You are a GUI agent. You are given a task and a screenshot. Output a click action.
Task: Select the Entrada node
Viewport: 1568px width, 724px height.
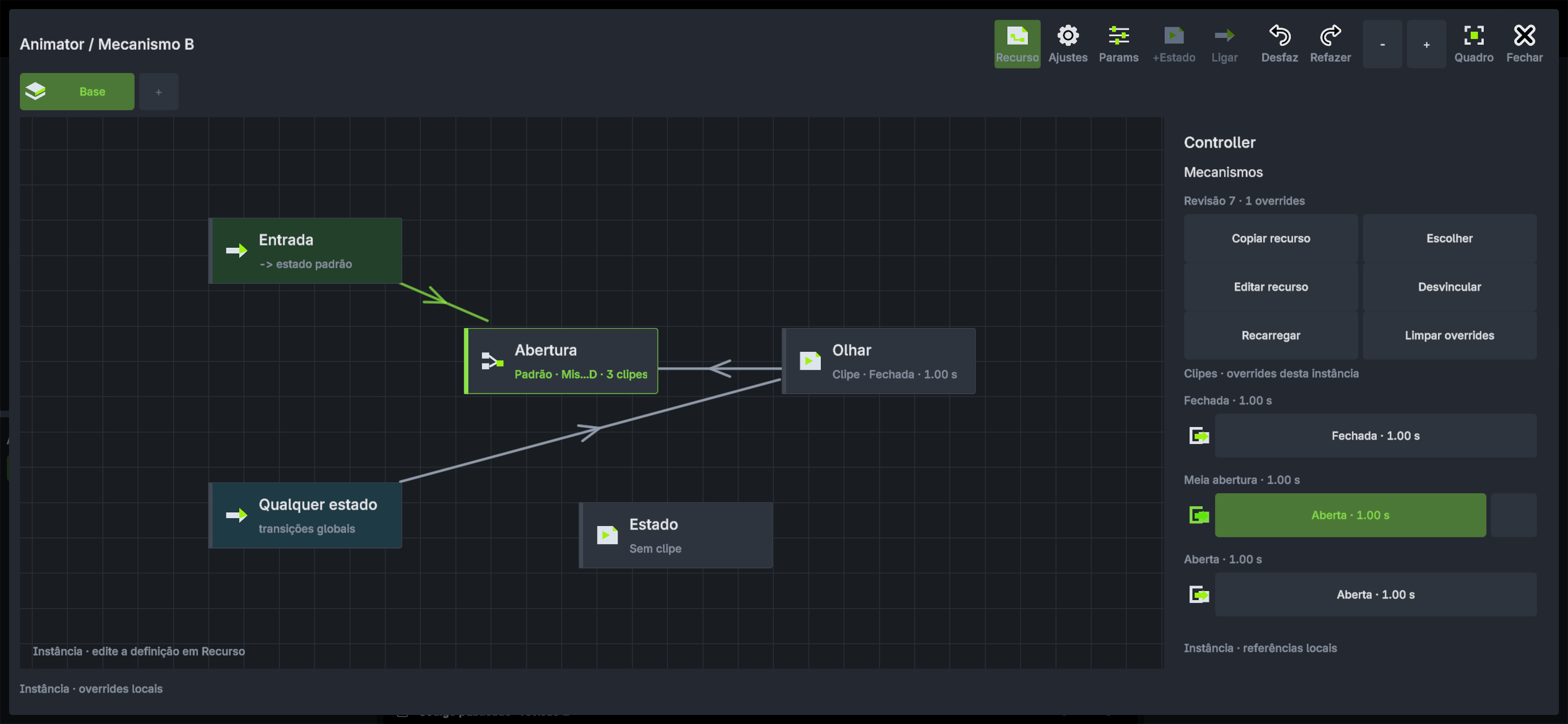pyautogui.click(x=305, y=250)
